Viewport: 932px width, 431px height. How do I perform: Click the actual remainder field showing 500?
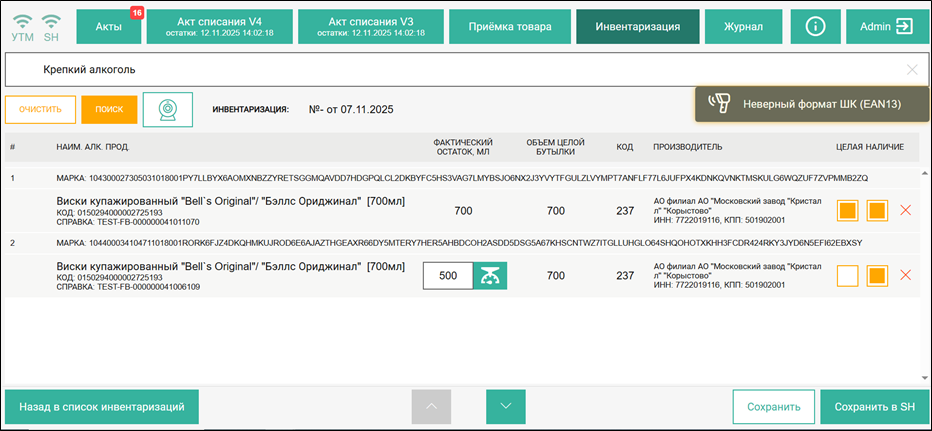[448, 275]
